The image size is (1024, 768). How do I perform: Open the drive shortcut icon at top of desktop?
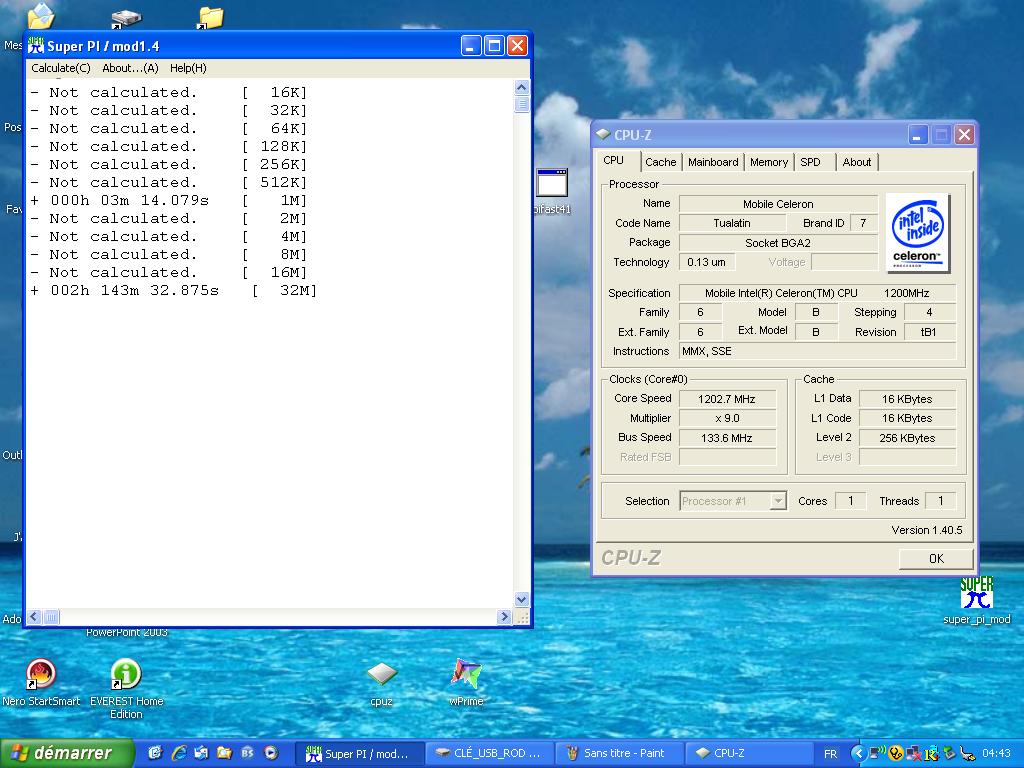pyautogui.click(x=125, y=18)
